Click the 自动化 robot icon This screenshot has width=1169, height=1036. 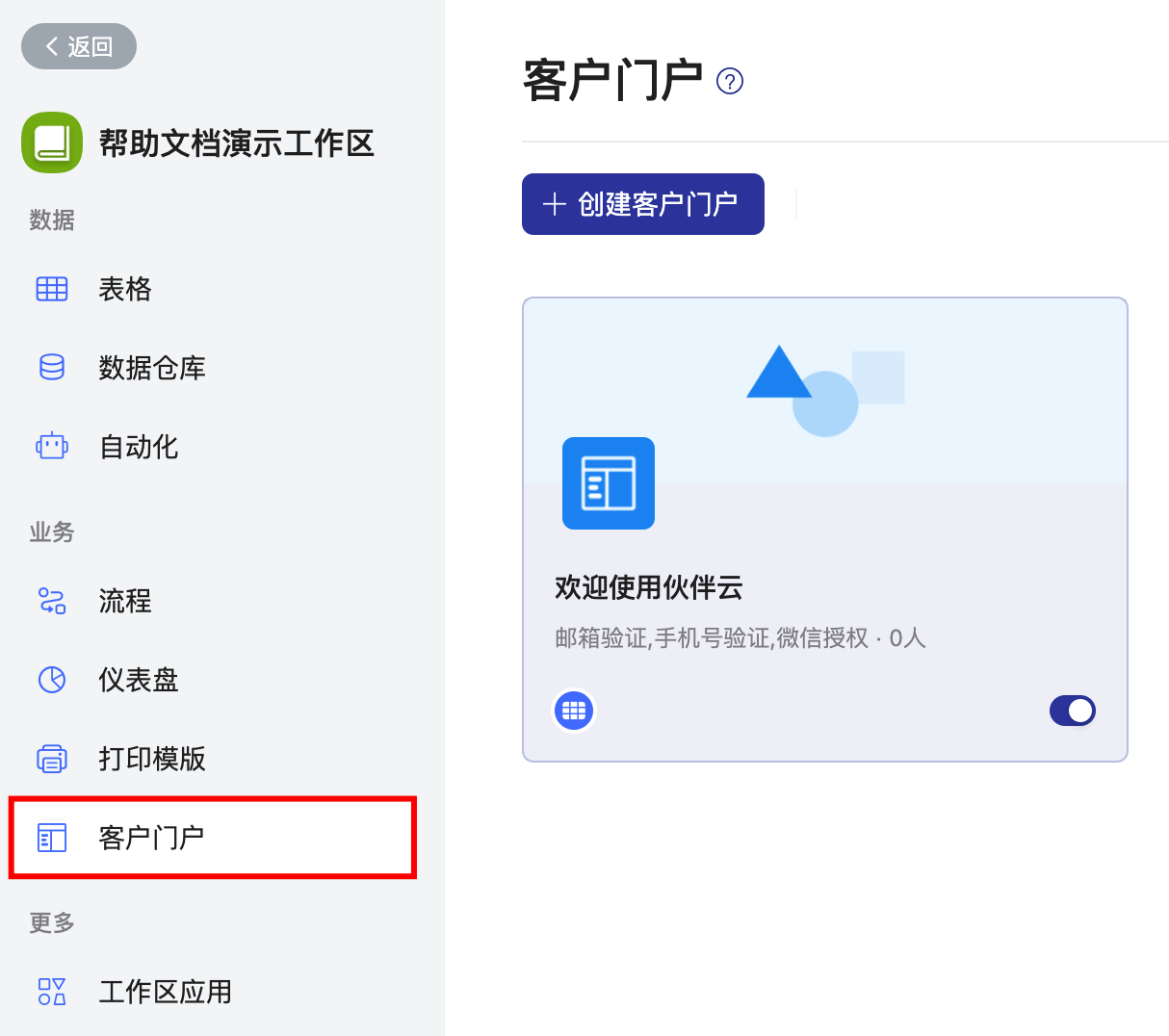(52, 446)
